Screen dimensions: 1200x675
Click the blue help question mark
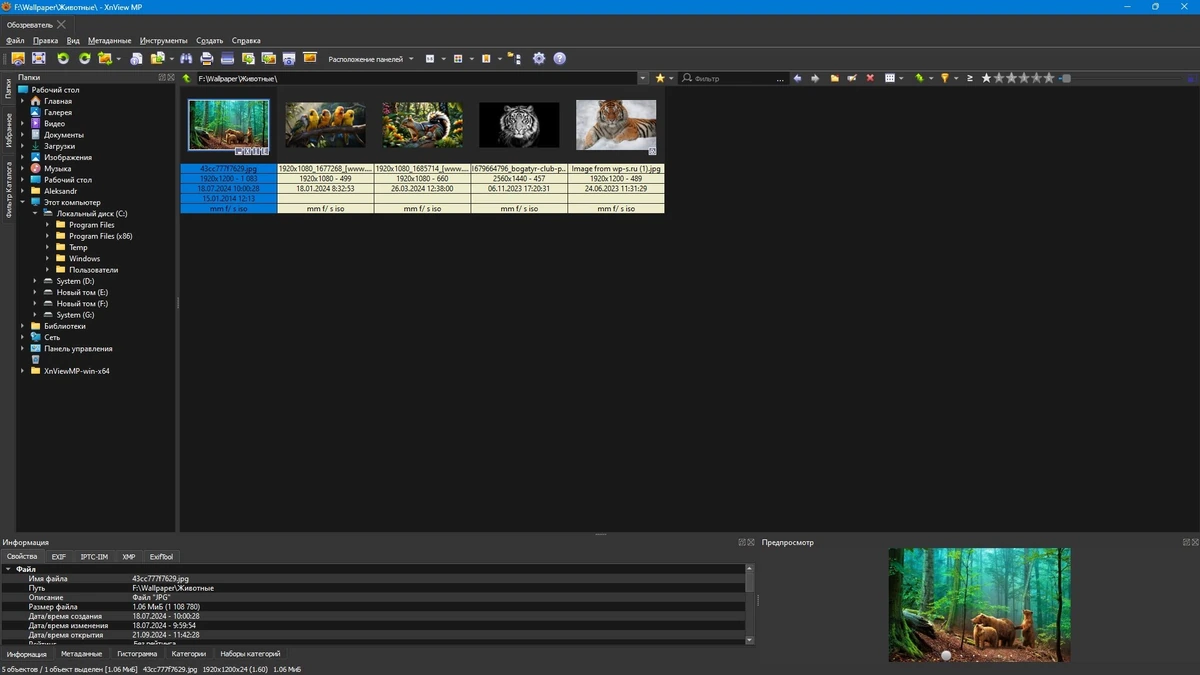click(560, 59)
